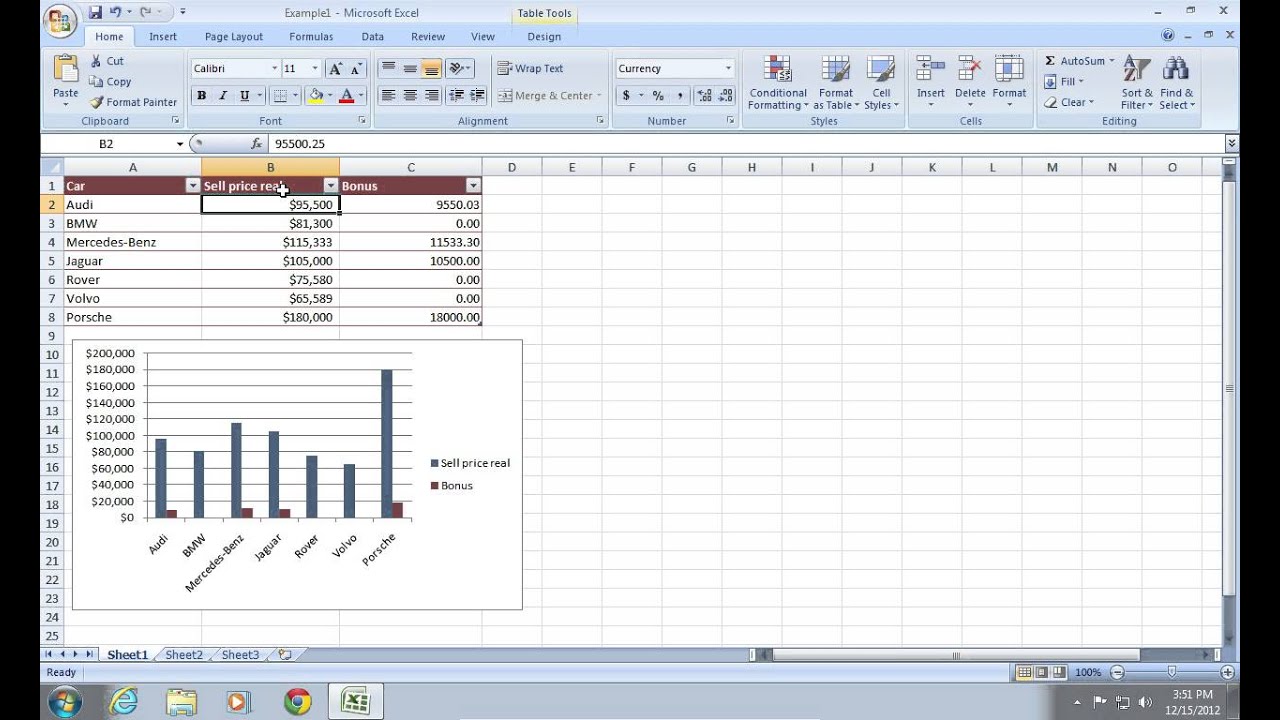Open the Insert ribbon tab
Screen dimensions: 1280x720
tap(163, 37)
